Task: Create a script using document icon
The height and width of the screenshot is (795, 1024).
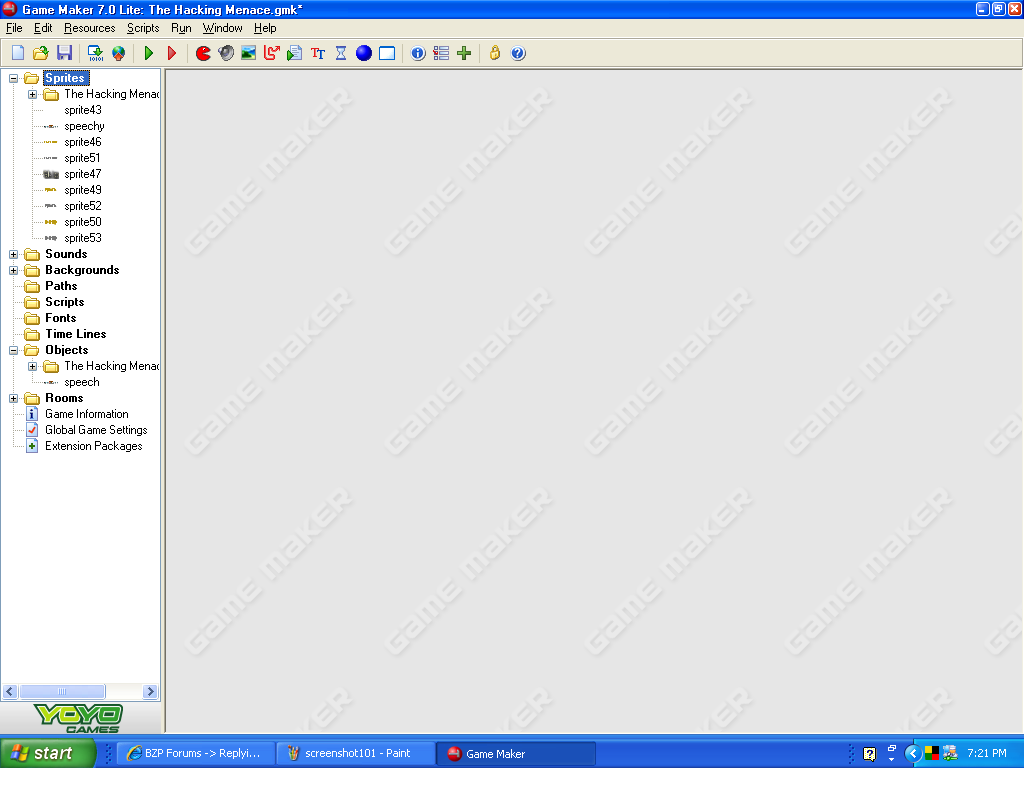Action: pos(295,53)
